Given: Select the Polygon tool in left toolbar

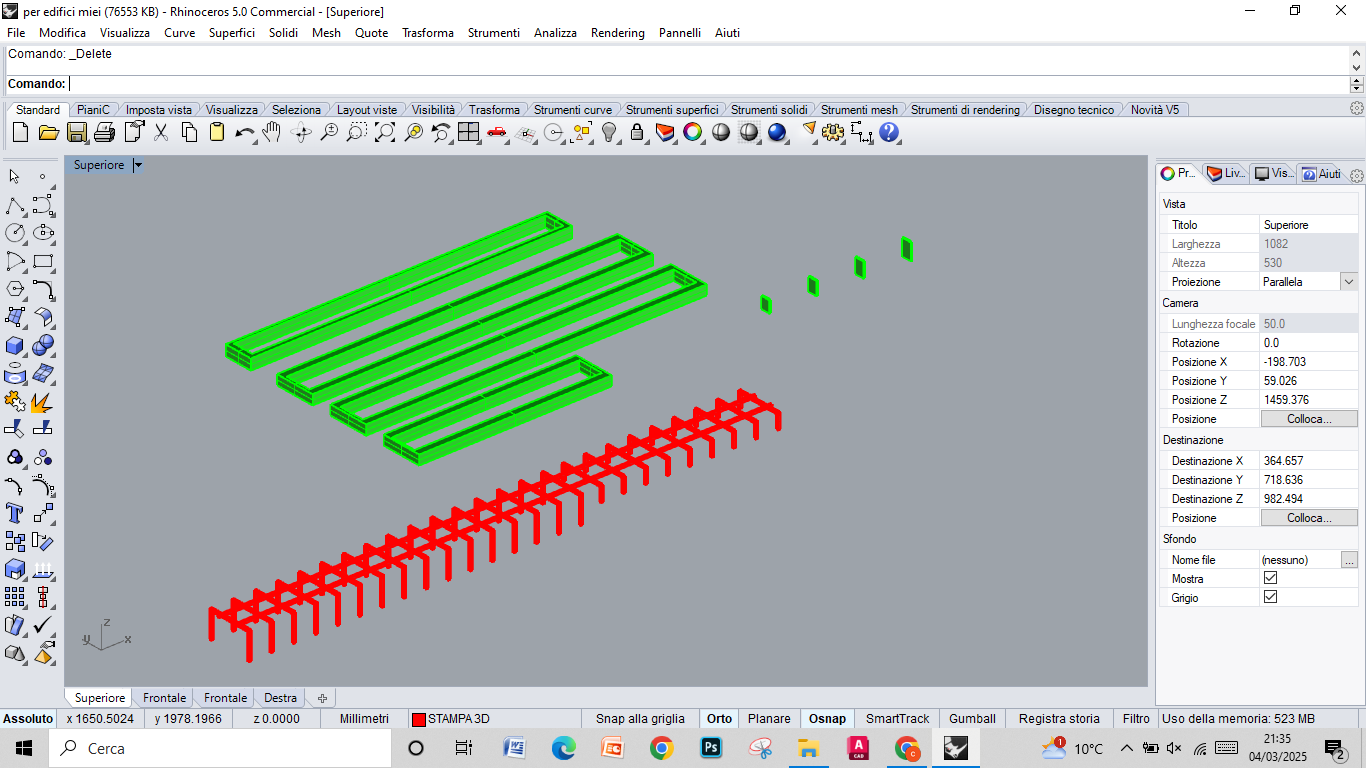Looking at the screenshot, I should 15,289.
